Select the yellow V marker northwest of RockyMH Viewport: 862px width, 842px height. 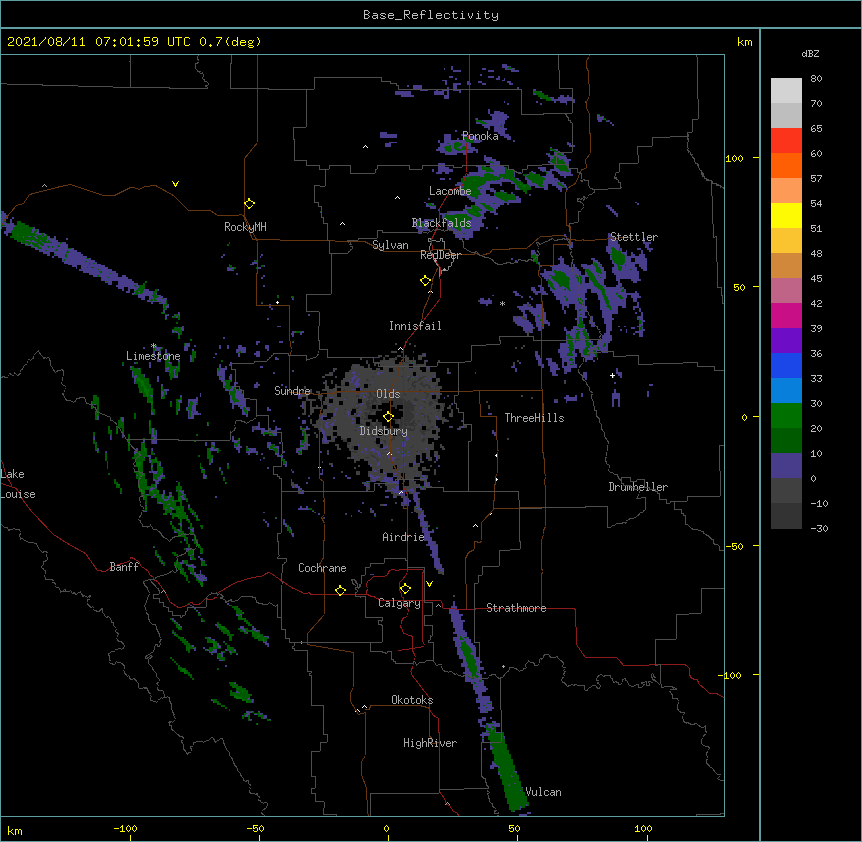click(175, 184)
